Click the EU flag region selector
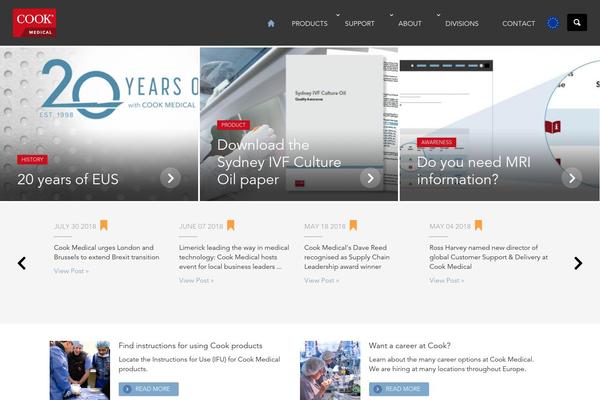Image resolution: width=600 pixels, height=400 pixels. (553, 23)
